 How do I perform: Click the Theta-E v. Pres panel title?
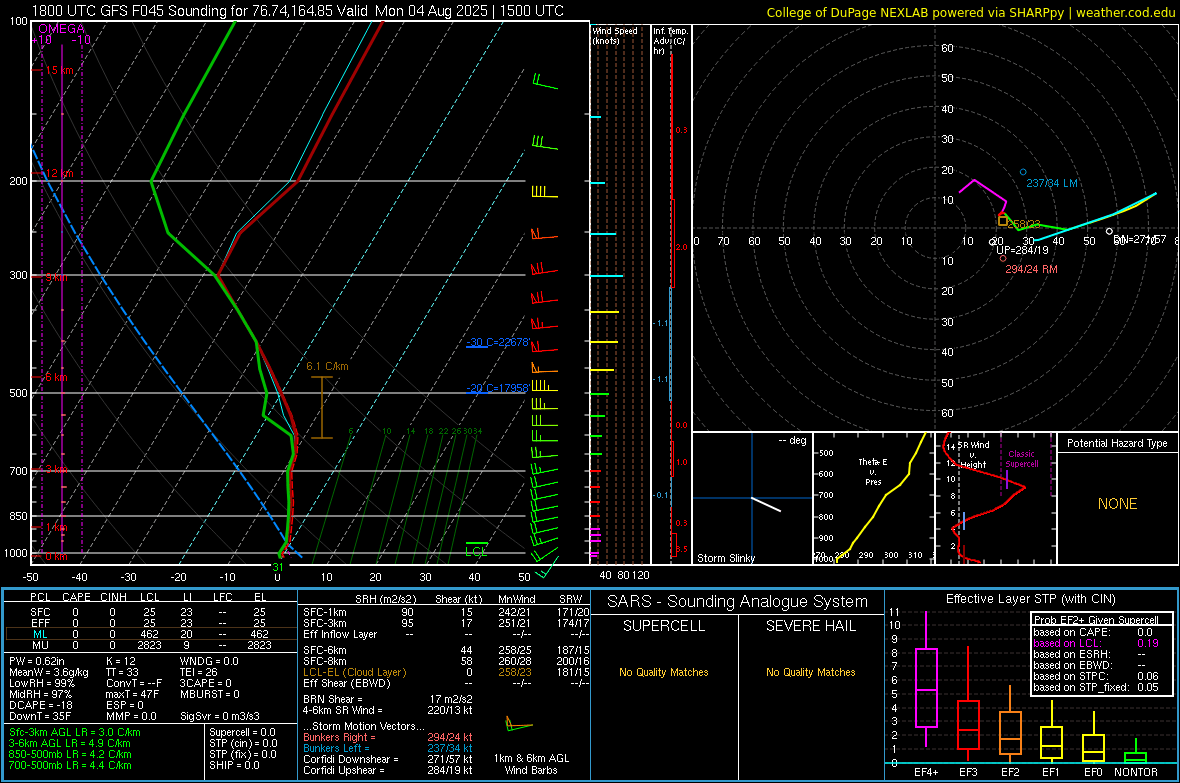[873, 472]
